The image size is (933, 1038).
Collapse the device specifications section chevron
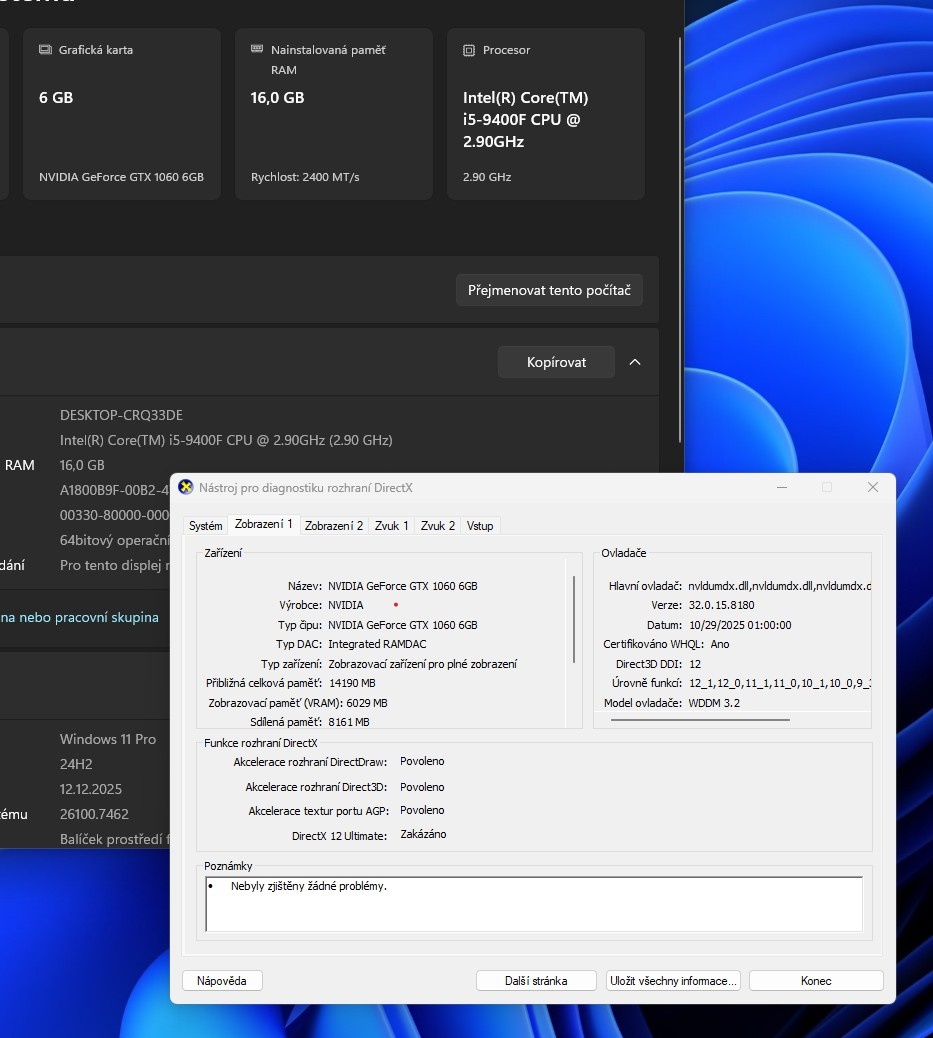tap(635, 362)
